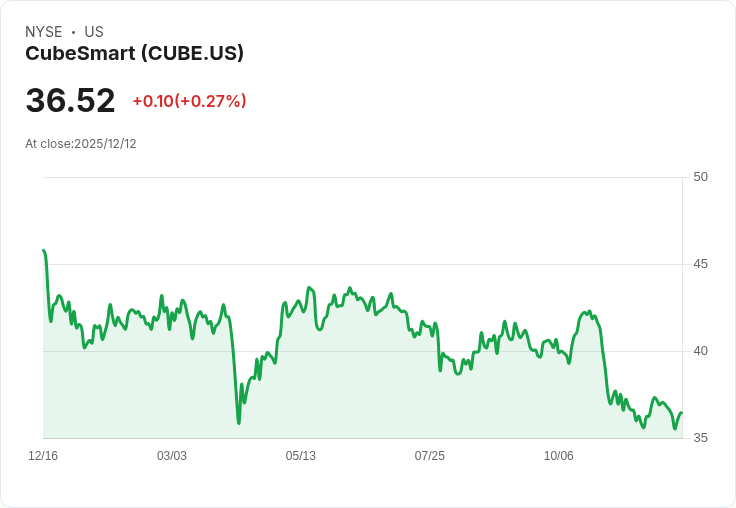The height and width of the screenshot is (508, 736).
Task: Click the chart line's starting peak at far left
Action: (x=44, y=251)
